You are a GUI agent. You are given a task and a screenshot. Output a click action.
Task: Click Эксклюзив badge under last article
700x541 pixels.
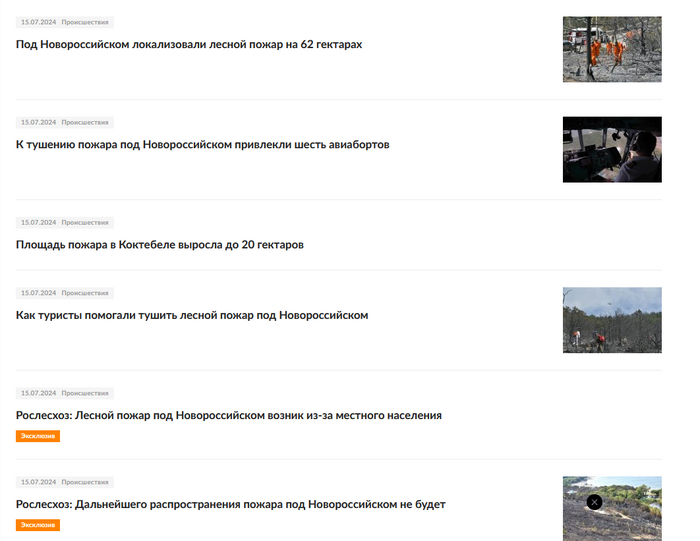point(38,525)
